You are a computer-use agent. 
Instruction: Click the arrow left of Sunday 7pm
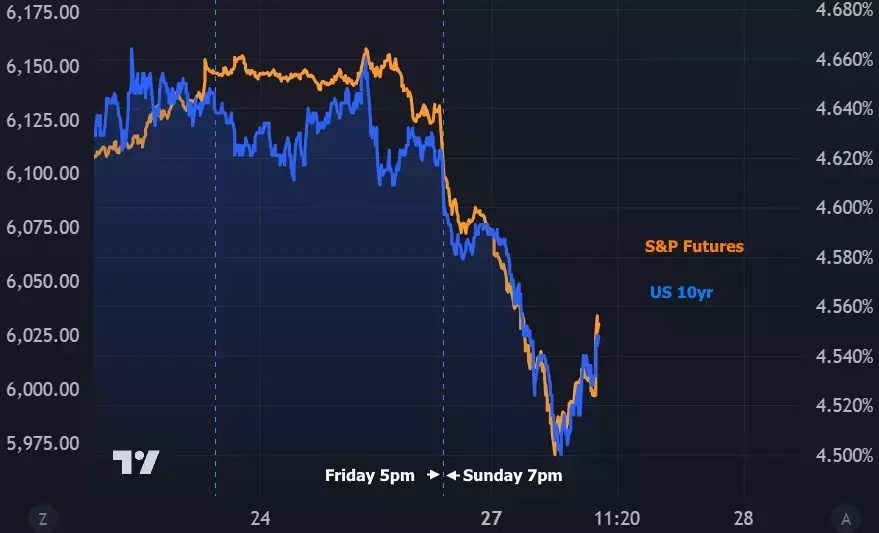pos(452,476)
